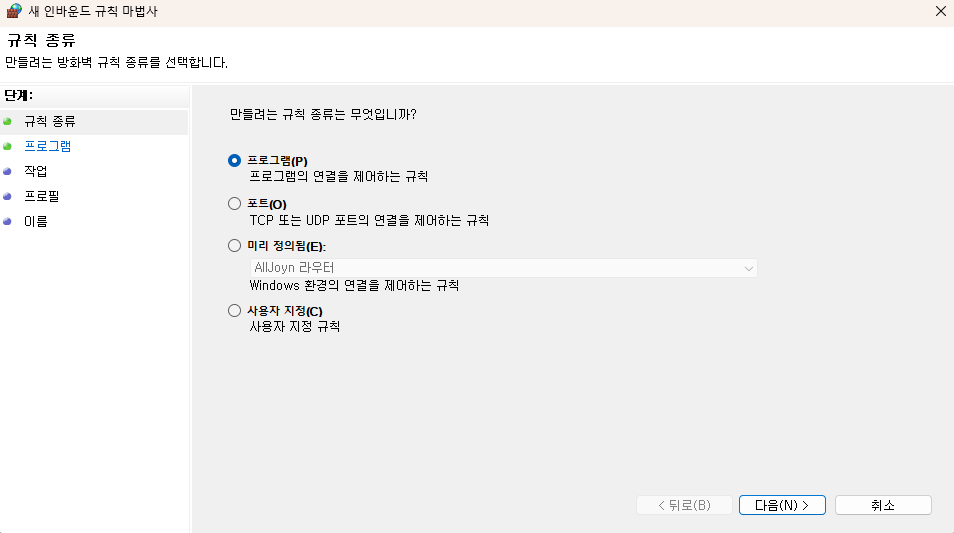This screenshot has height=533, width=954.
Task: Click the blue bullet beside 프로필 step
Action: 7,196
